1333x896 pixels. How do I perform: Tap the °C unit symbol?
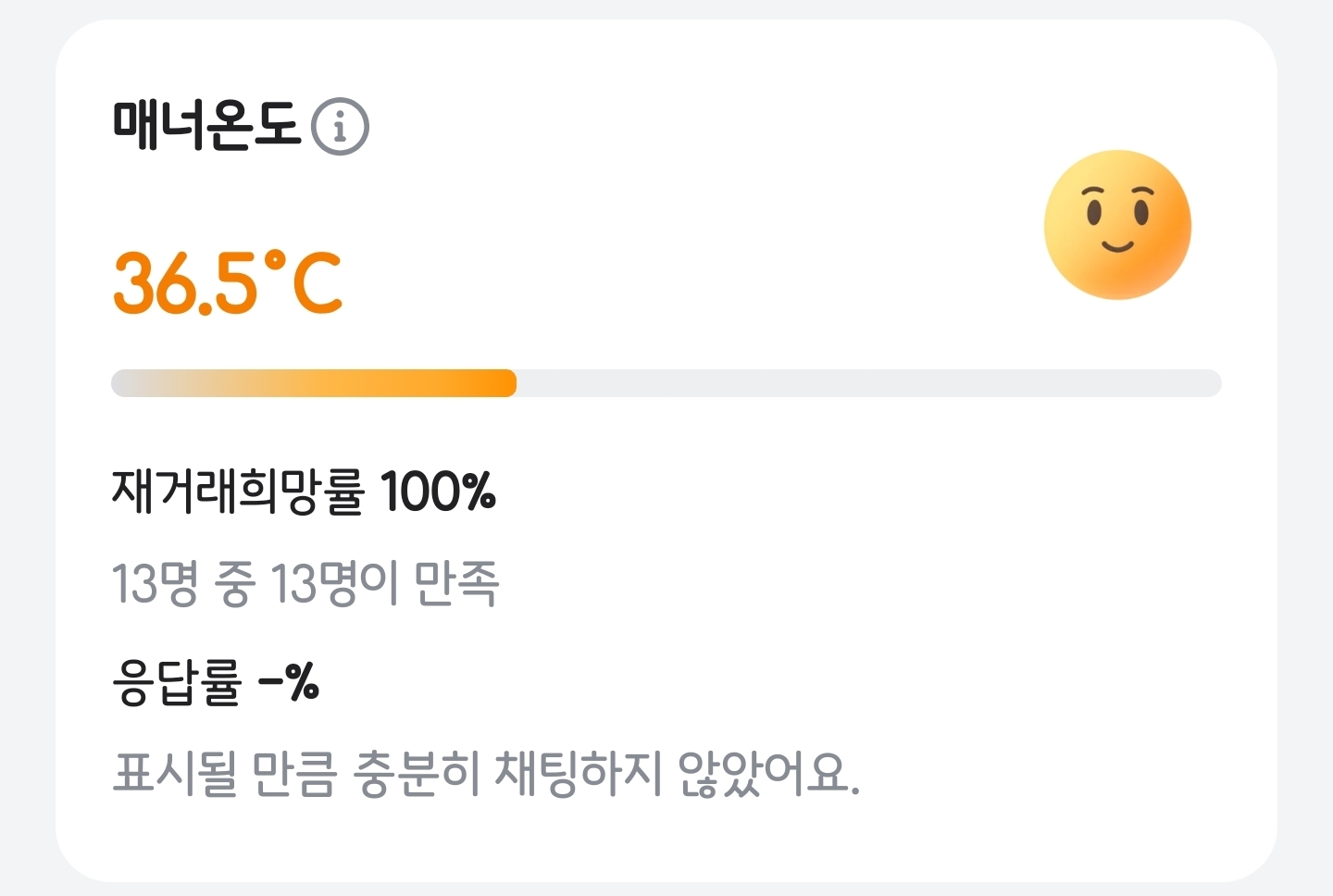click(x=304, y=281)
